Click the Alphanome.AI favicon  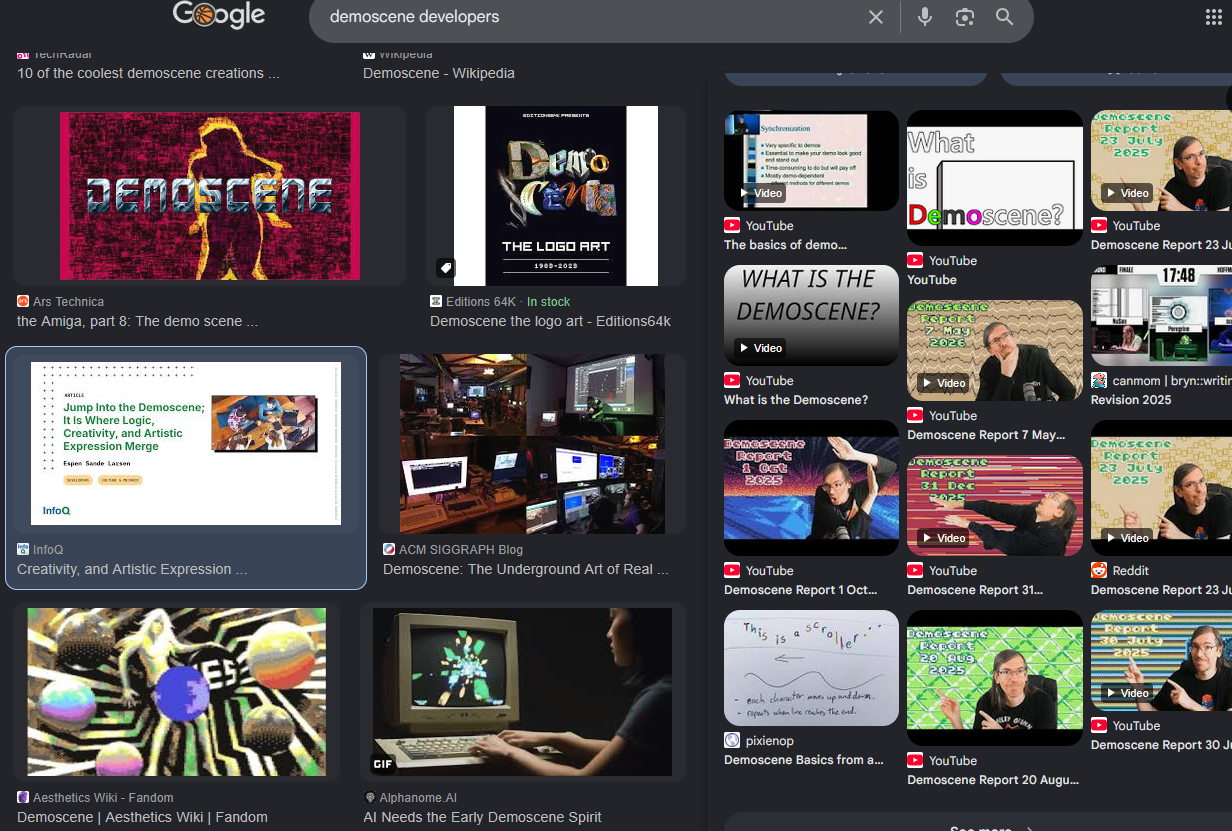[x=370, y=797]
